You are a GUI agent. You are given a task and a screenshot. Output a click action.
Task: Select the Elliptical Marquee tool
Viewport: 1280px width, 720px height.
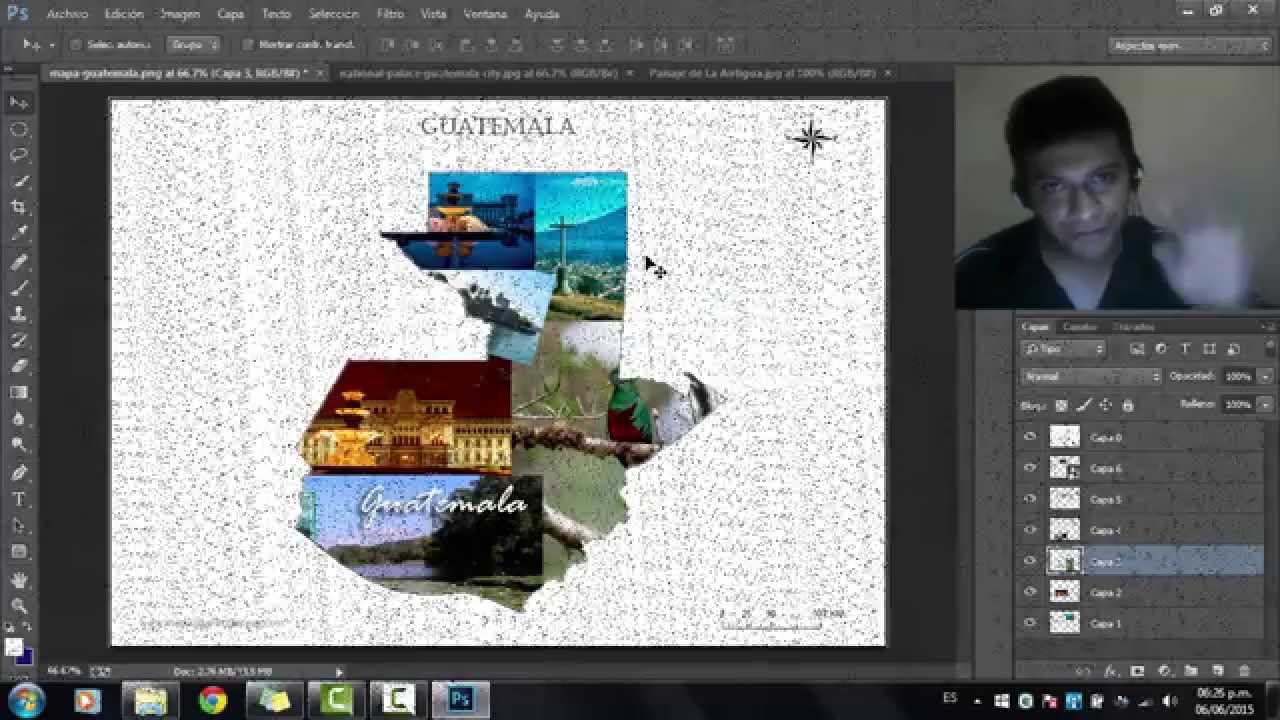point(19,129)
